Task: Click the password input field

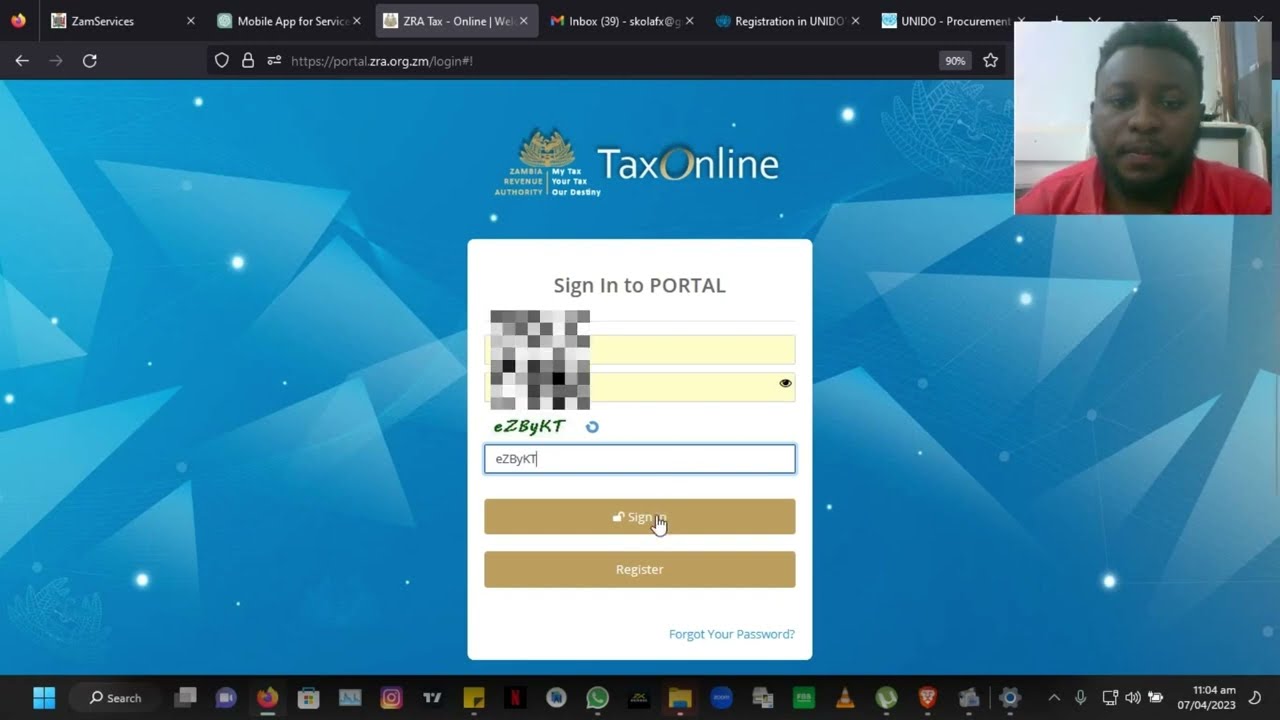Action: click(640, 387)
